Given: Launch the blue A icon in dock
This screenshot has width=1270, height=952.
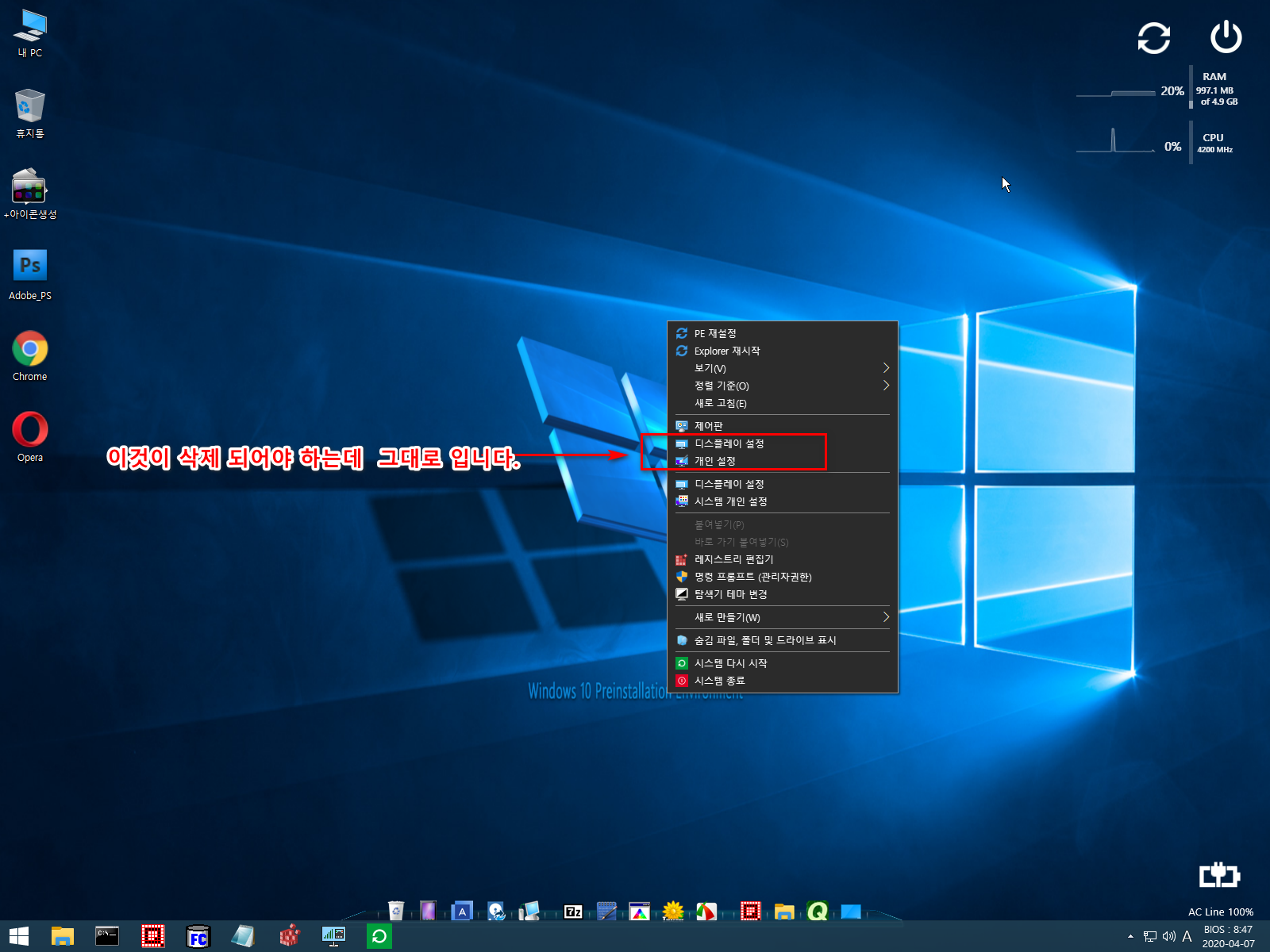Looking at the screenshot, I should click(462, 911).
